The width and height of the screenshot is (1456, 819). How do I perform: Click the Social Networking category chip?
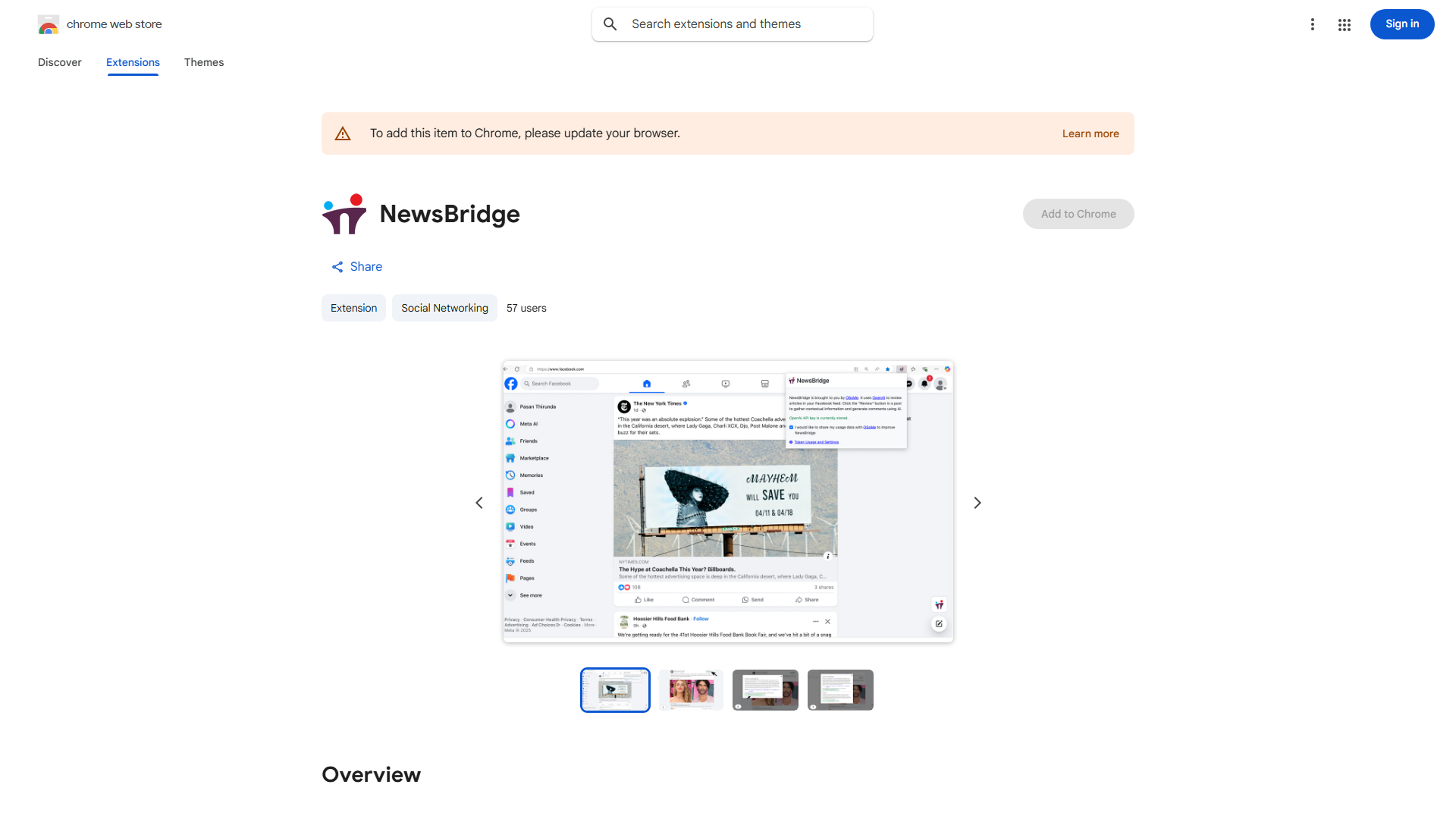[444, 308]
